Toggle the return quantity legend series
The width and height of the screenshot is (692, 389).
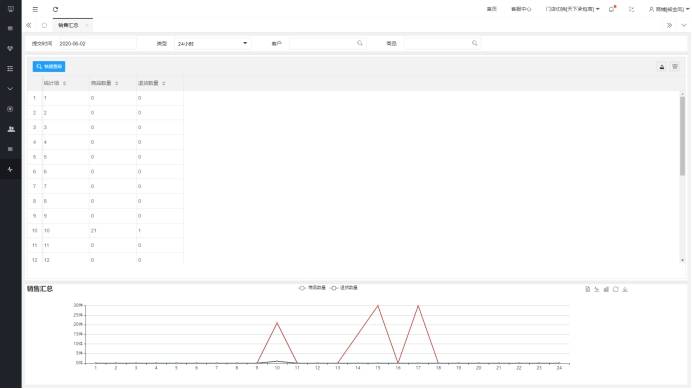click(344, 288)
